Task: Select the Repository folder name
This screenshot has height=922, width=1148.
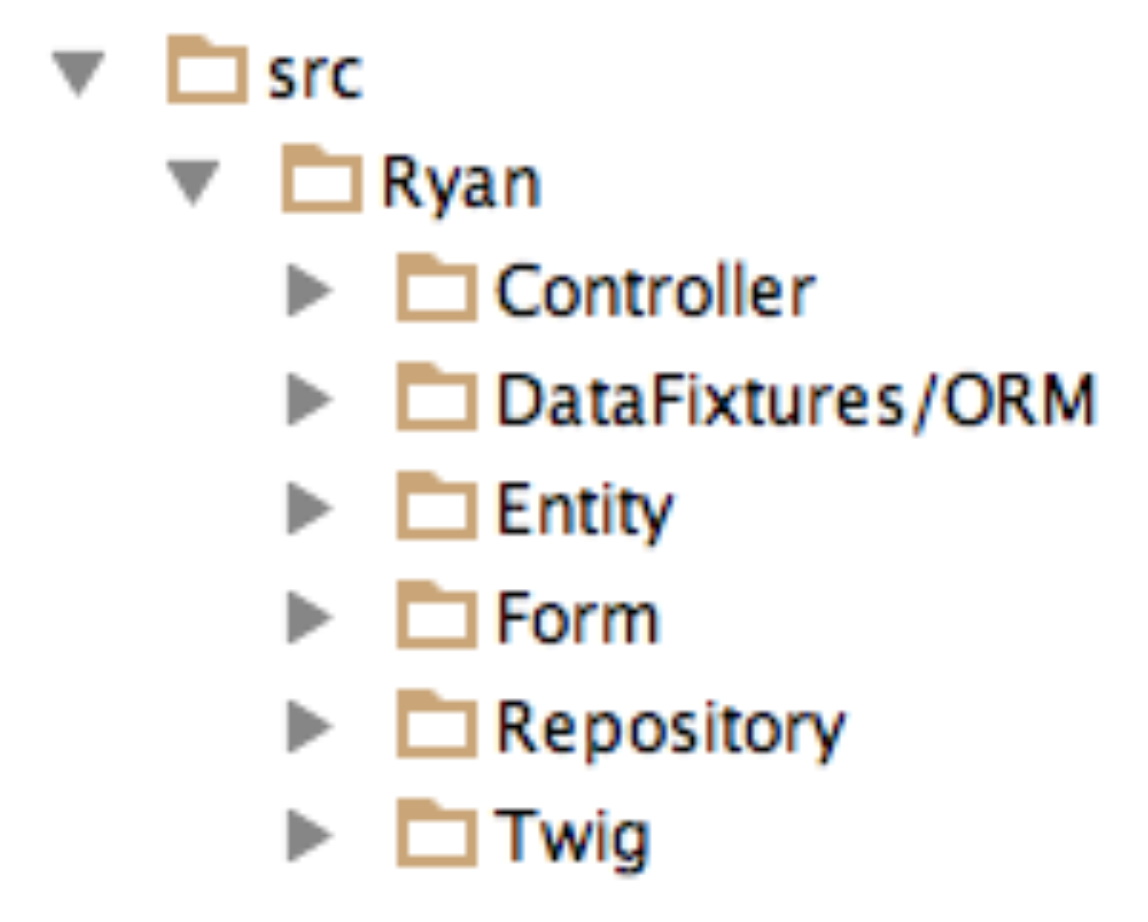Action: [x=671, y=729]
